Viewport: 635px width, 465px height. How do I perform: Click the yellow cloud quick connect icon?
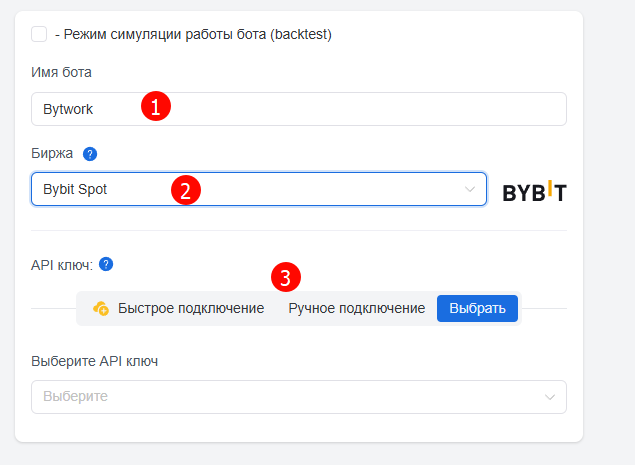tap(101, 308)
